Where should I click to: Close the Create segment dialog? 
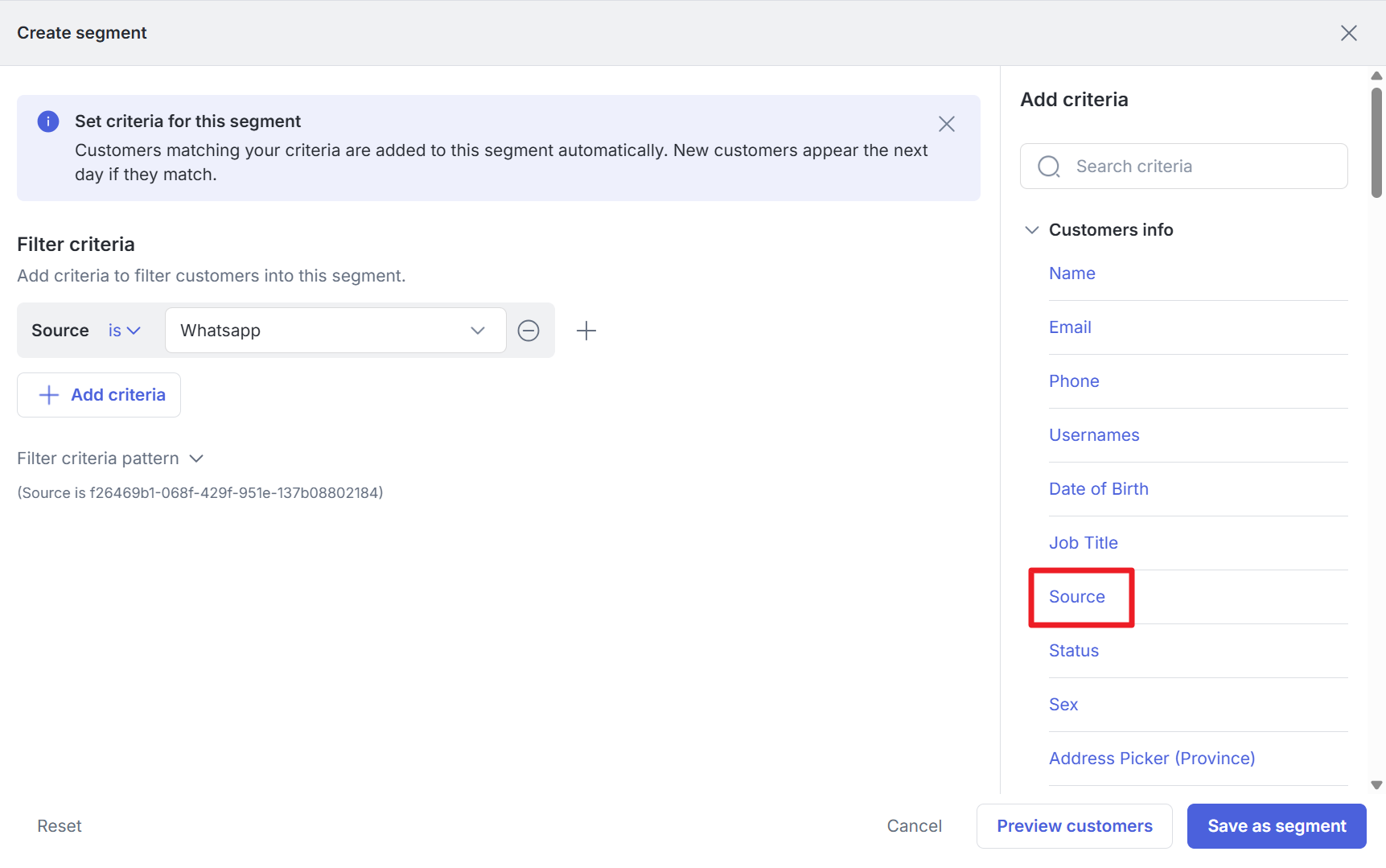1349,33
